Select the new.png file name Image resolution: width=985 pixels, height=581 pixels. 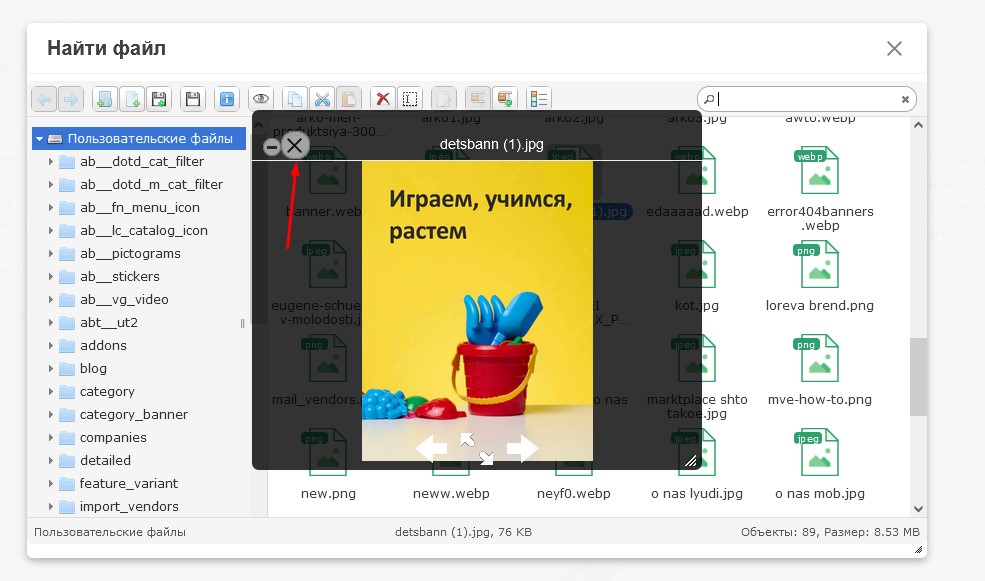pyautogui.click(x=328, y=494)
